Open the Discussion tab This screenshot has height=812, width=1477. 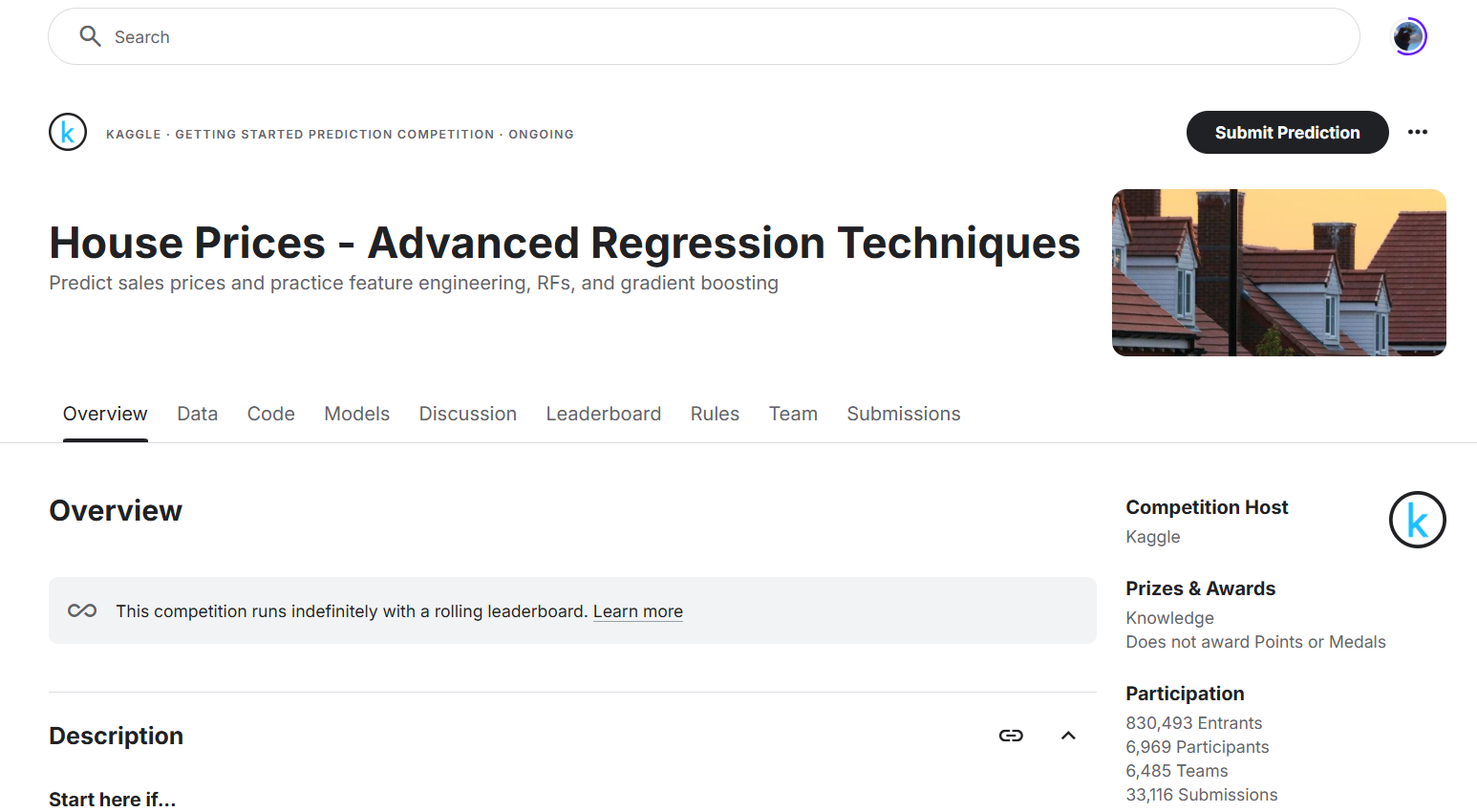click(468, 414)
